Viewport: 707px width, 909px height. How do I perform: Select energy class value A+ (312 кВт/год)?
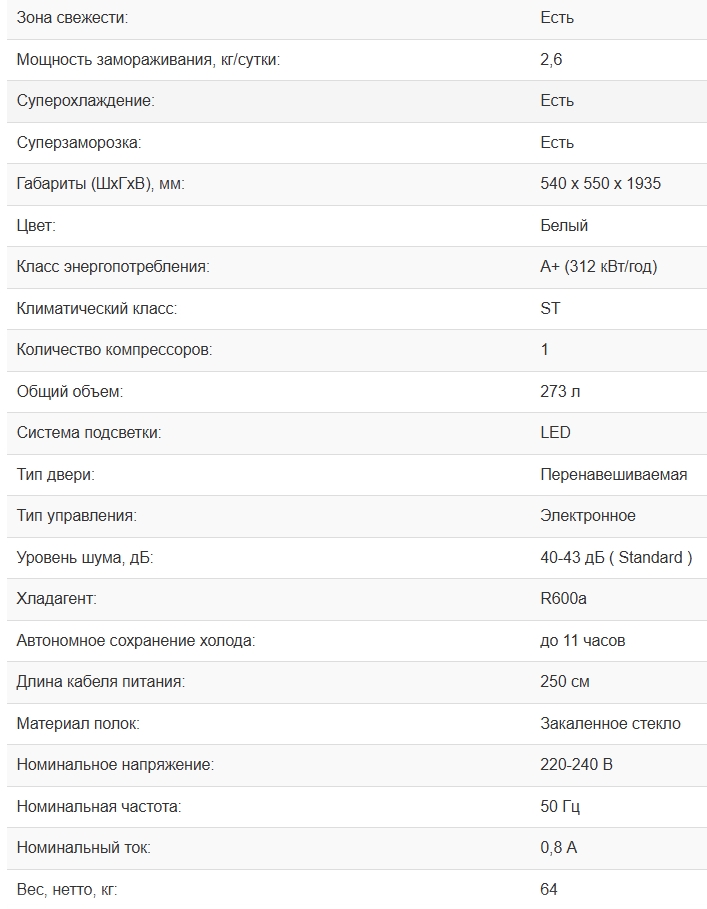point(599,267)
